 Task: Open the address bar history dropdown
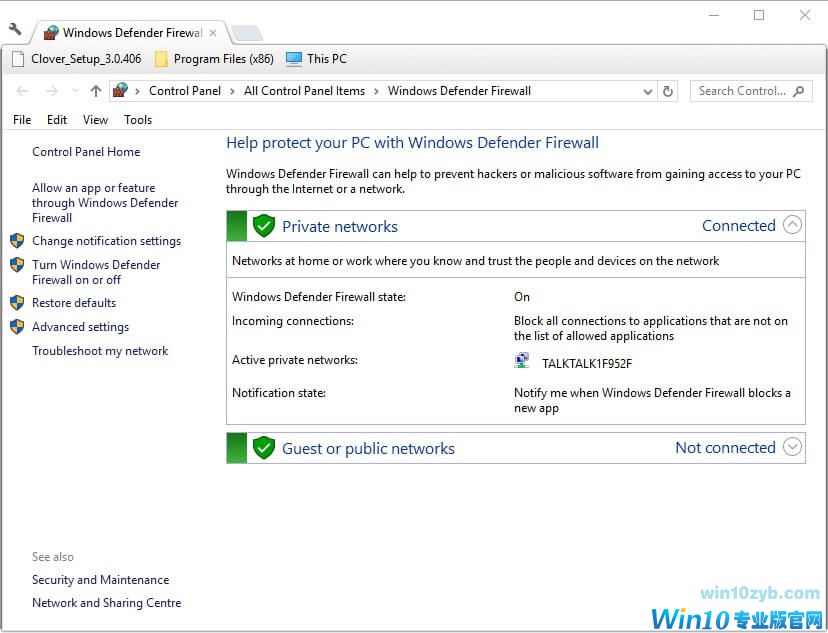(x=648, y=91)
